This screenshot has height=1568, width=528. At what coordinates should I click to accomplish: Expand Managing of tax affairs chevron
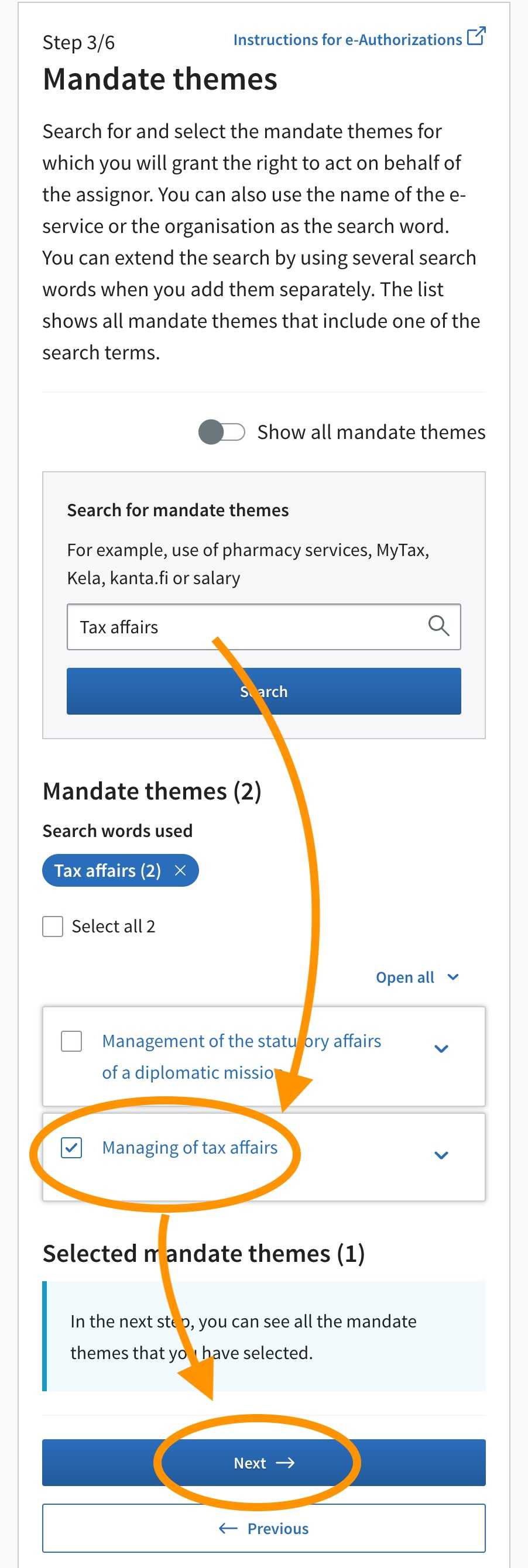tap(441, 1155)
